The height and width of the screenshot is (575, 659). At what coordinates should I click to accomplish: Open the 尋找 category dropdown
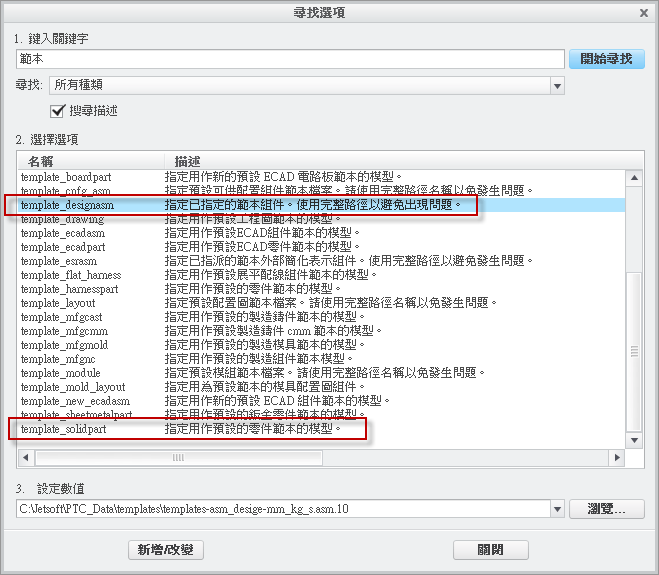tap(557, 86)
